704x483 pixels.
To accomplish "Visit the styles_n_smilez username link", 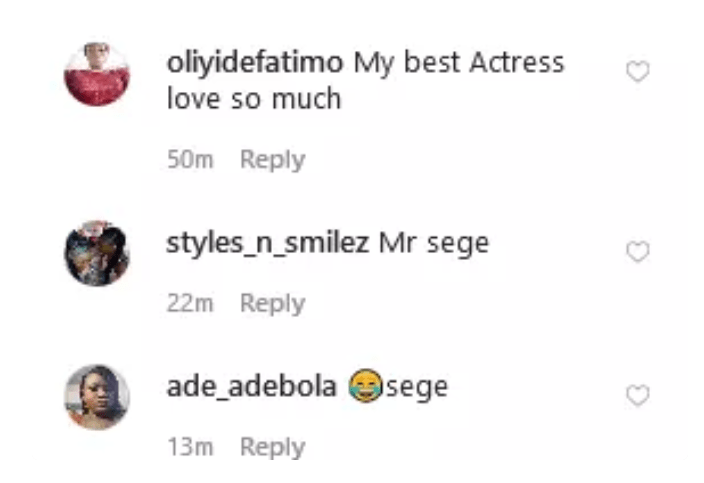I will click(x=268, y=245).
